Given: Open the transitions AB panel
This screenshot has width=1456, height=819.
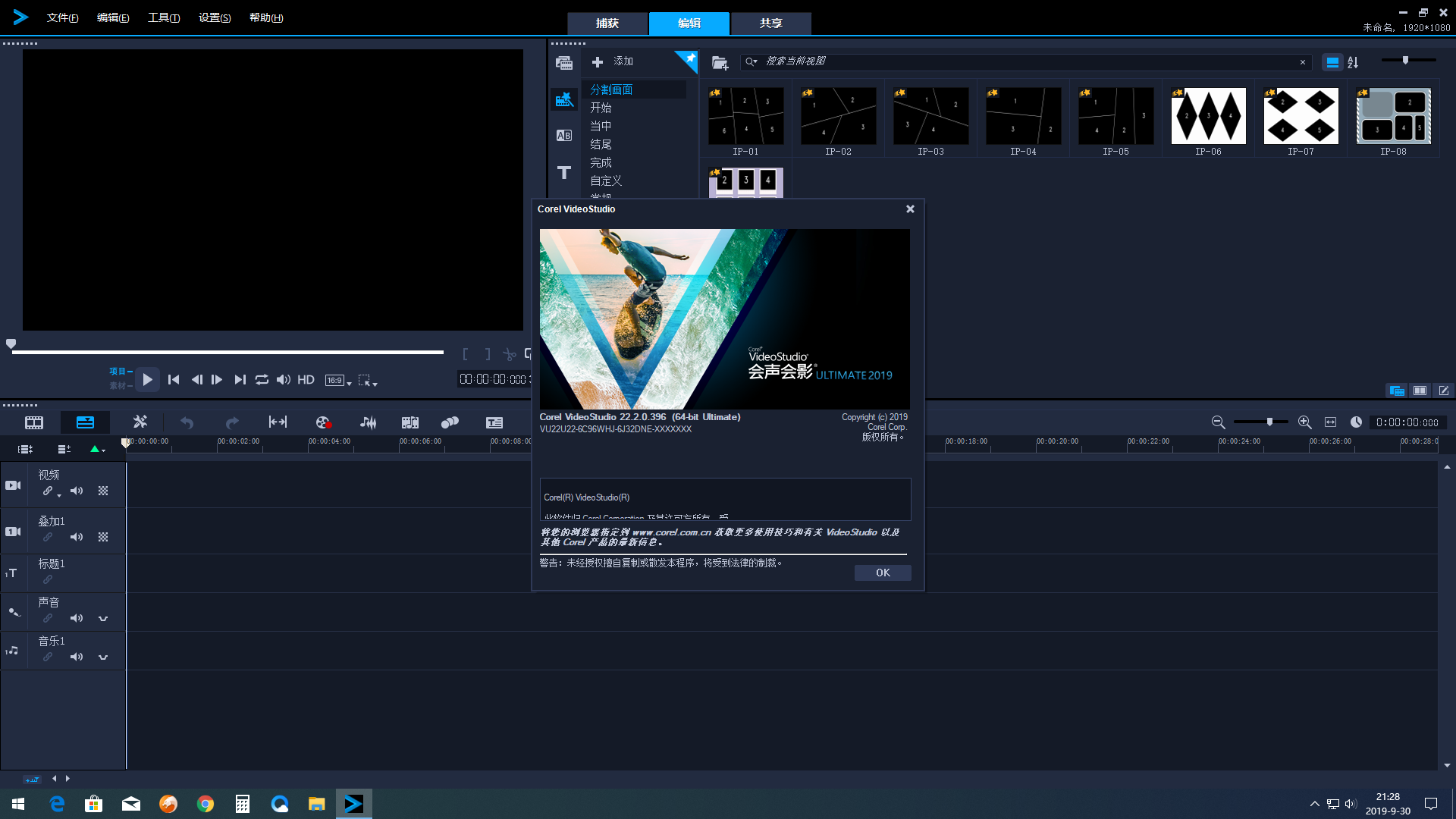Looking at the screenshot, I should coord(563,136).
